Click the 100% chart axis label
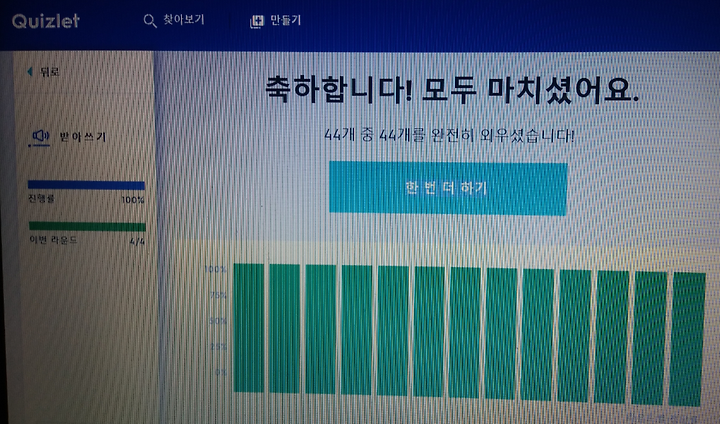Image resolution: width=720 pixels, height=424 pixels. tap(216, 269)
